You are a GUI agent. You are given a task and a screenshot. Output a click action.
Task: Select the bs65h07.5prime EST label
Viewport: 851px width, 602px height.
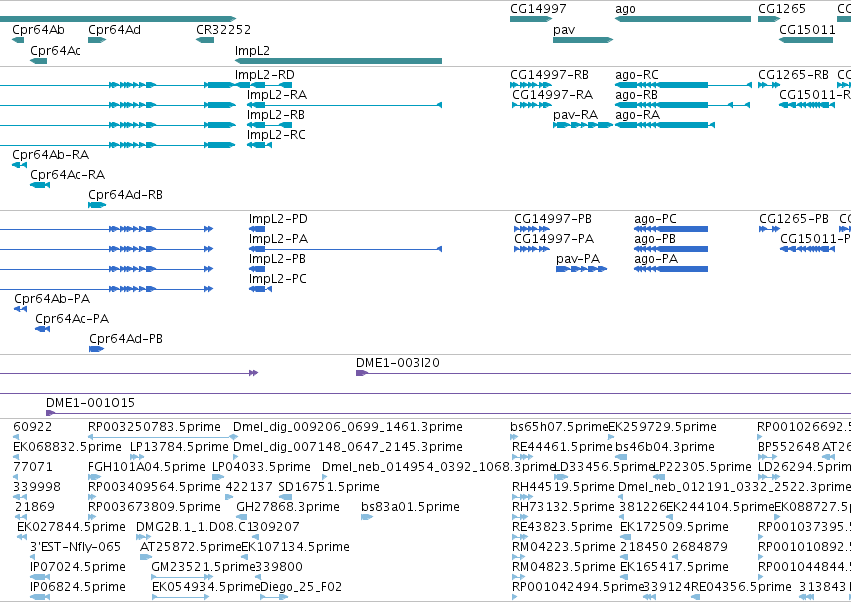[559, 427]
